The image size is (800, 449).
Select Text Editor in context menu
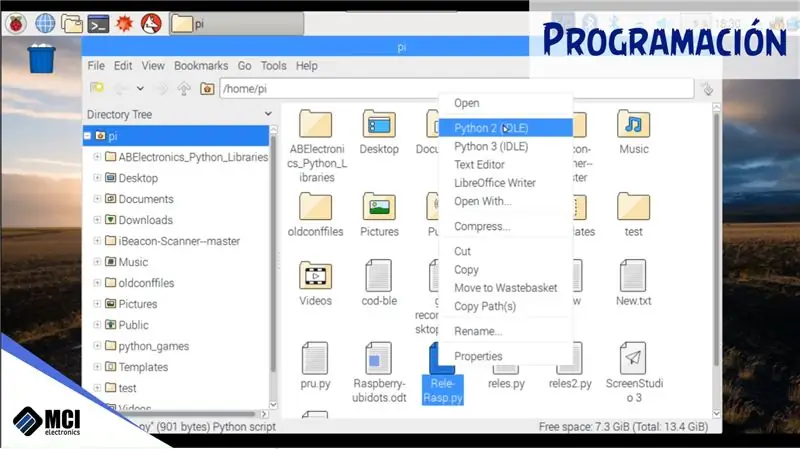click(x=506, y=164)
